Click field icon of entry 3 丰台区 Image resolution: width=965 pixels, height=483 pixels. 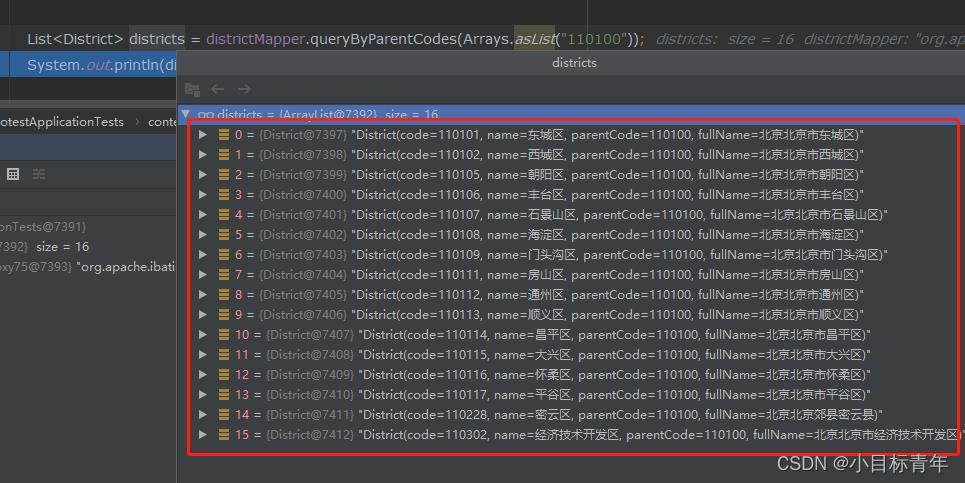[x=224, y=194]
